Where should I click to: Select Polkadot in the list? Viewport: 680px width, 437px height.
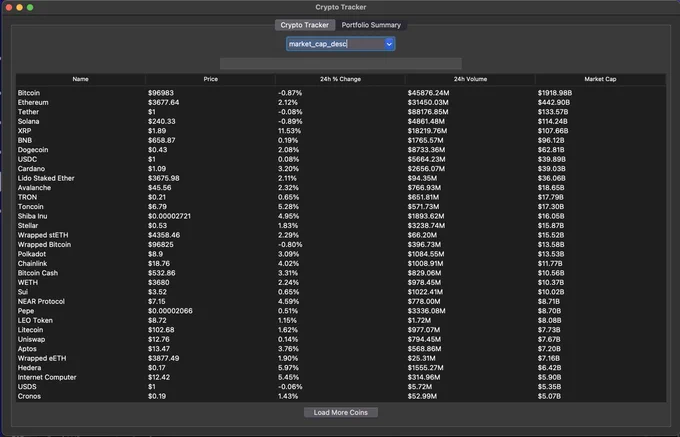click(x=32, y=254)
